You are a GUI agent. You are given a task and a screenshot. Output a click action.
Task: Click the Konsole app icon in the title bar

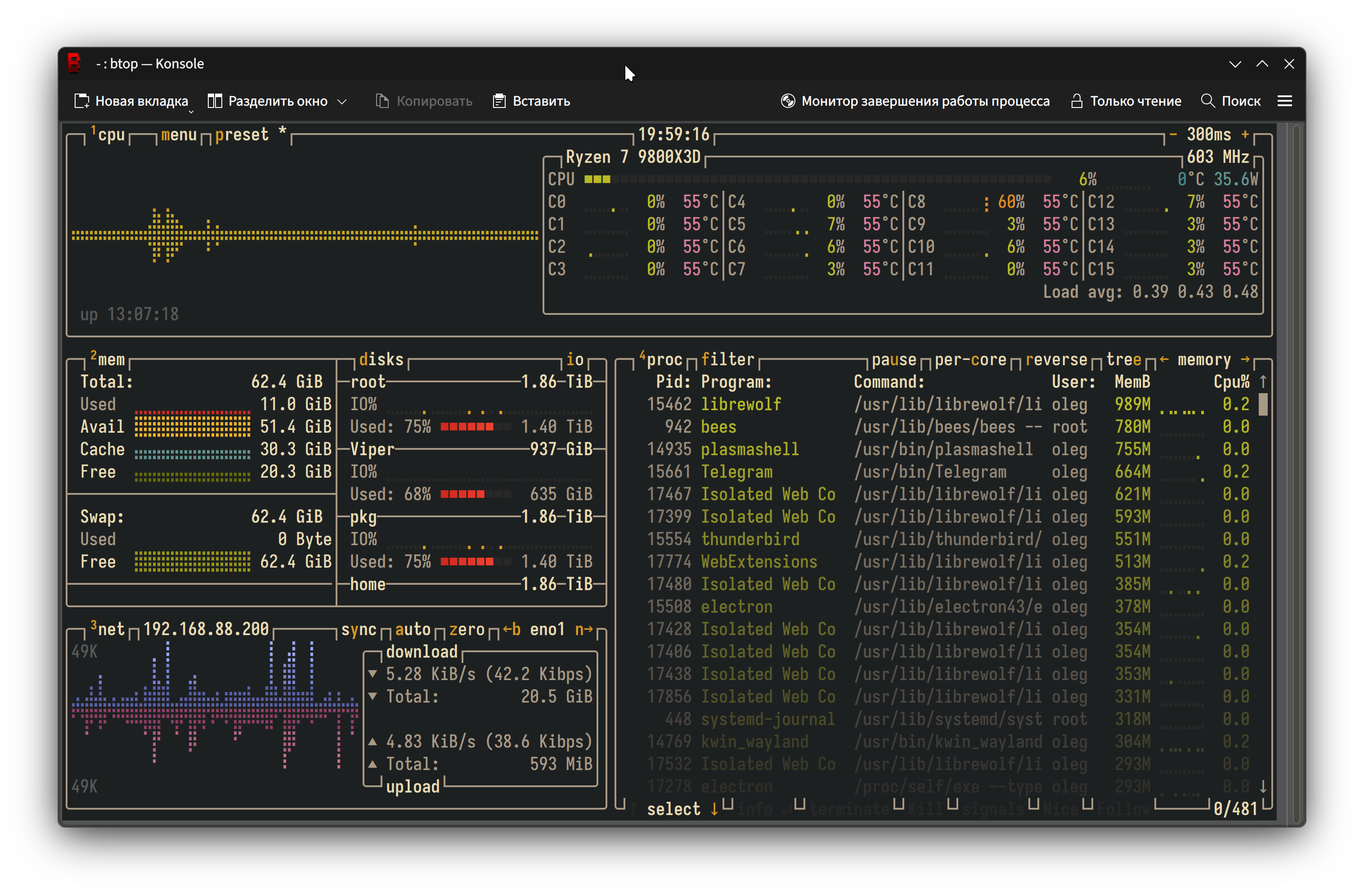tap(74, 63)
